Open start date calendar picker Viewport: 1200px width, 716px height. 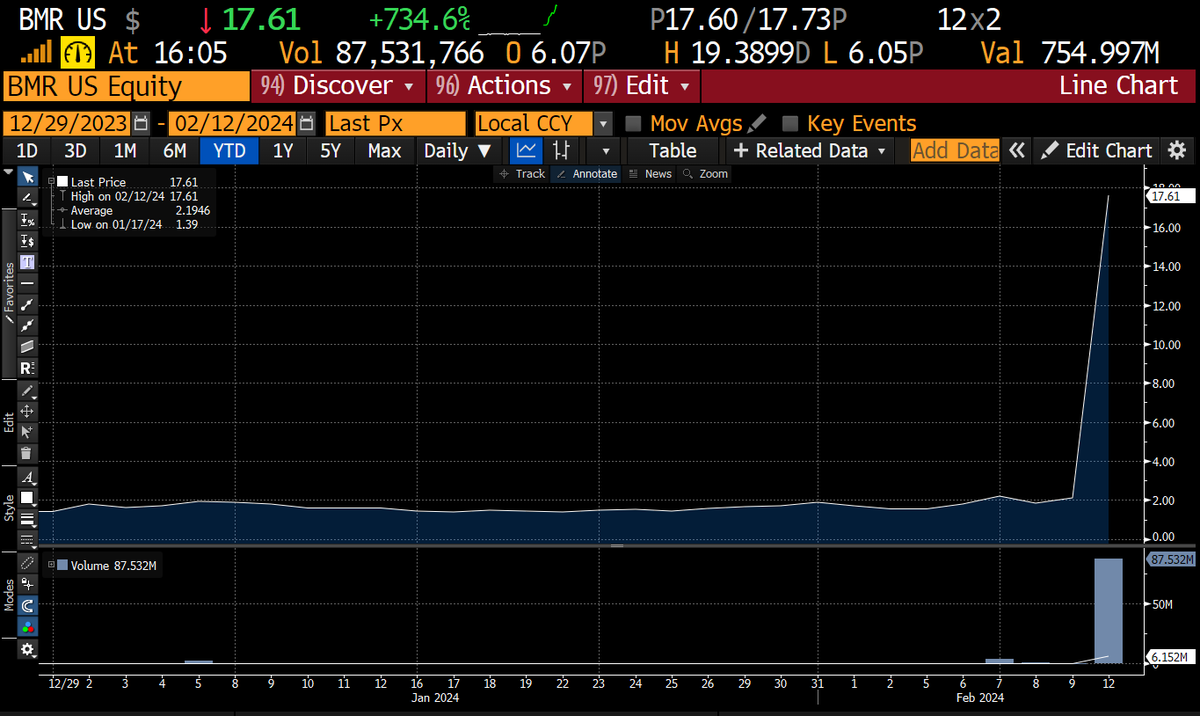[x=141, y=124]
